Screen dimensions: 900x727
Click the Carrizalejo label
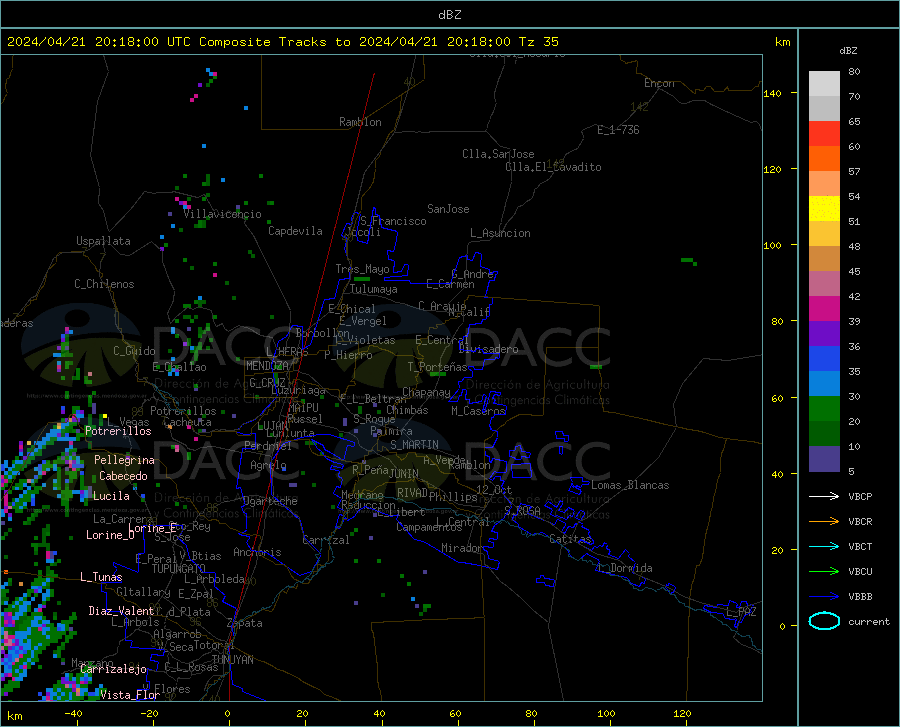113,669
